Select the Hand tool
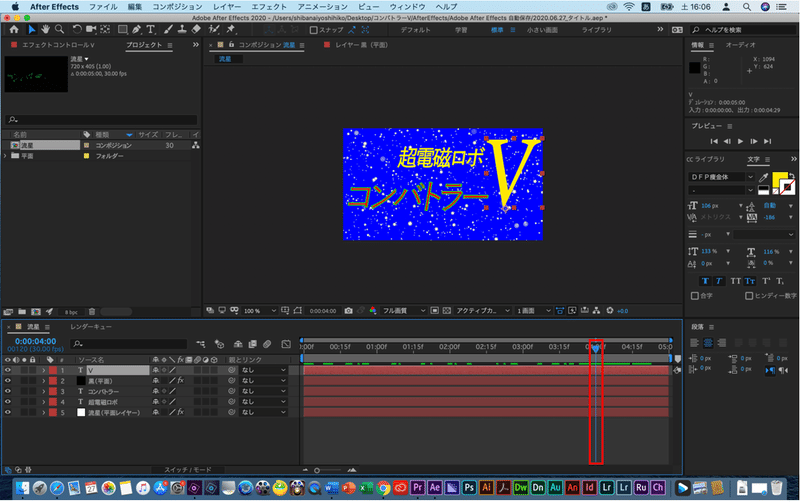800x502 pixels. [x=45, y=30]
